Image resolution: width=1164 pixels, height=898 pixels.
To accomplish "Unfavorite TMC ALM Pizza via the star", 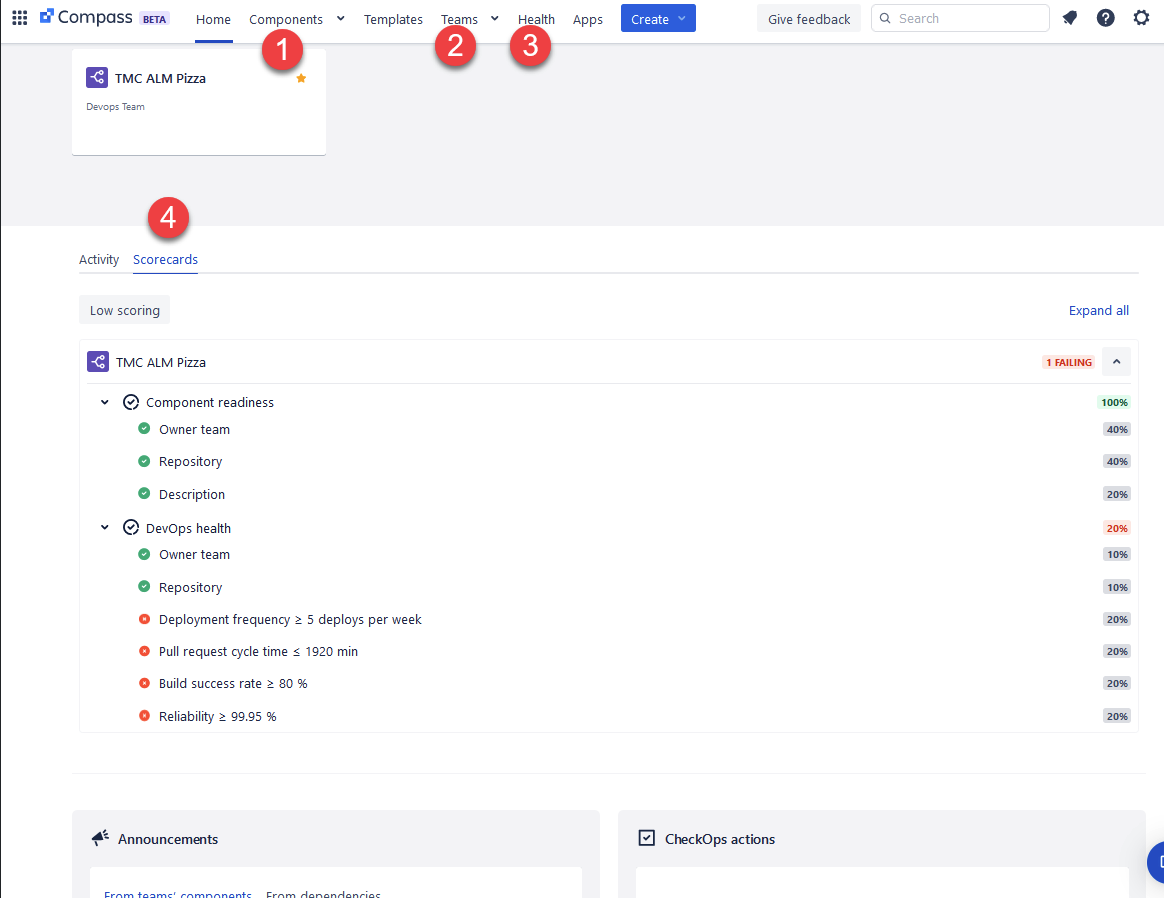I will click(301, 77).
